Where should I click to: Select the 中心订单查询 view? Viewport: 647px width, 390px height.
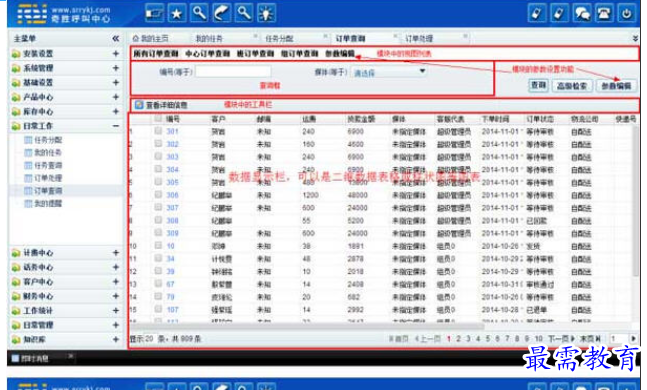pyautogui.click(x=207, y=54)
